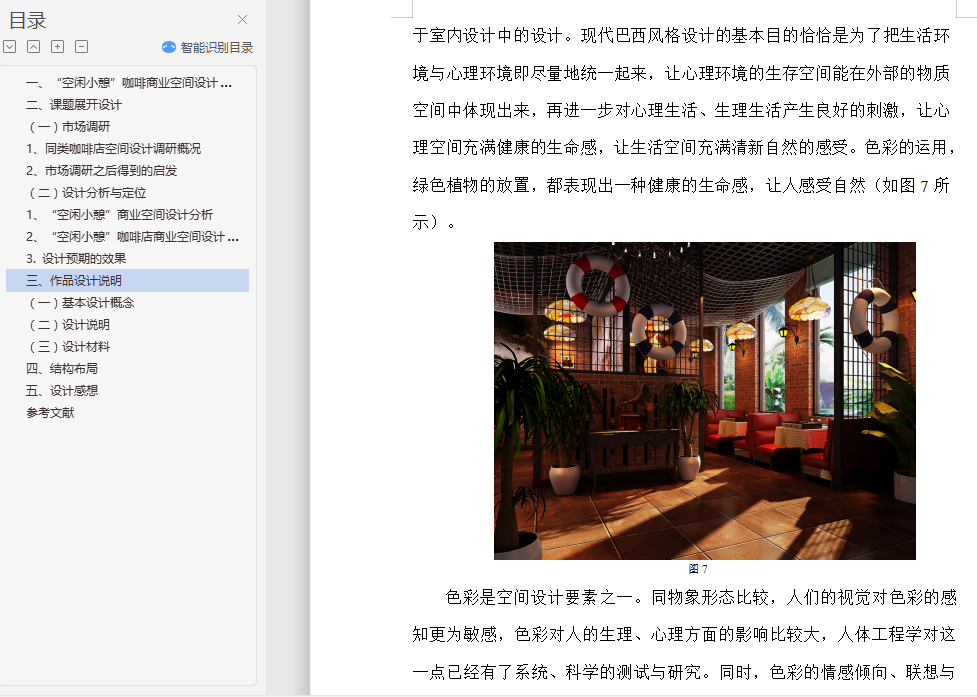Screen dimensions: 977x697
Task: Place cursor in paragraph starting 色彩是空间设计要素之一
Action: click(701, 597)
